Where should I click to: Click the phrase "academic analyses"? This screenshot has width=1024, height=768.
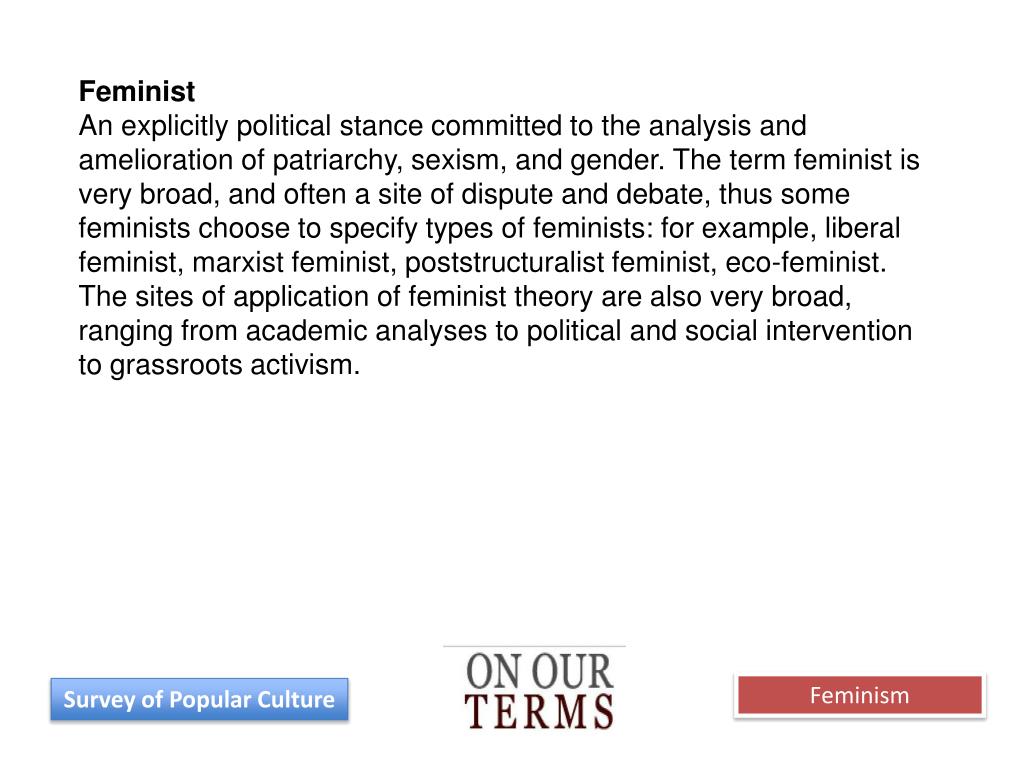(x=366, y=331)
